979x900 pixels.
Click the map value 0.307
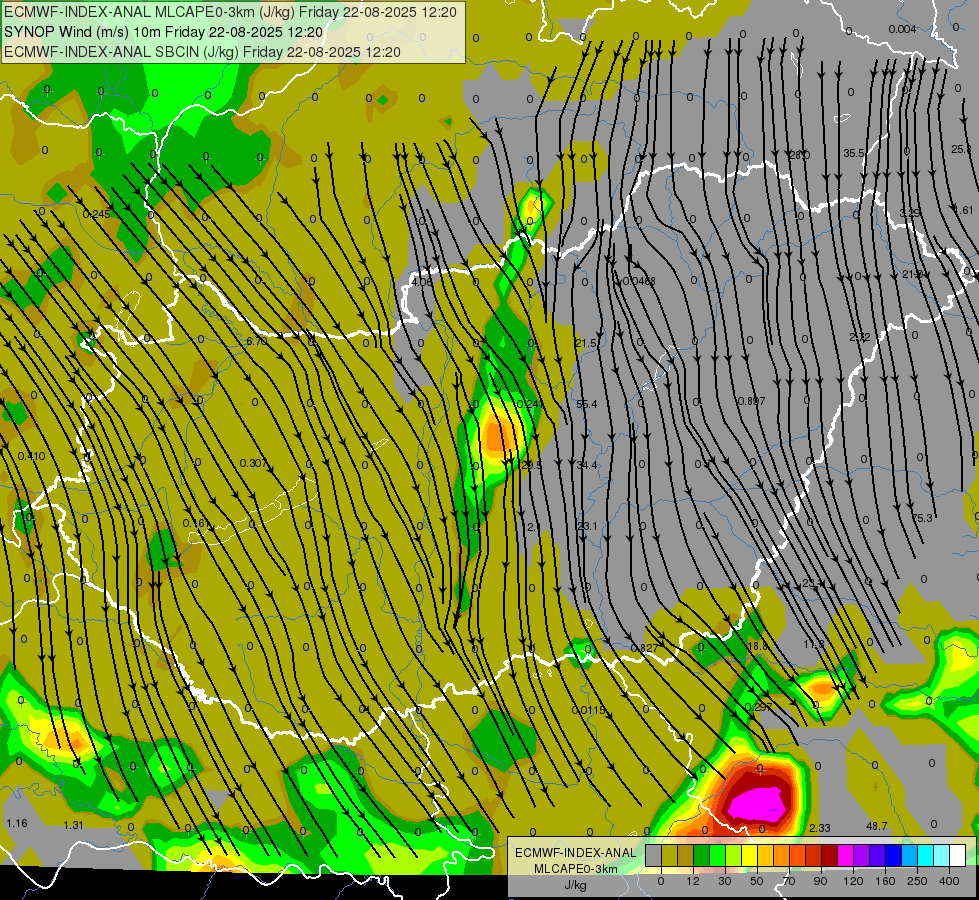point(253,463)
